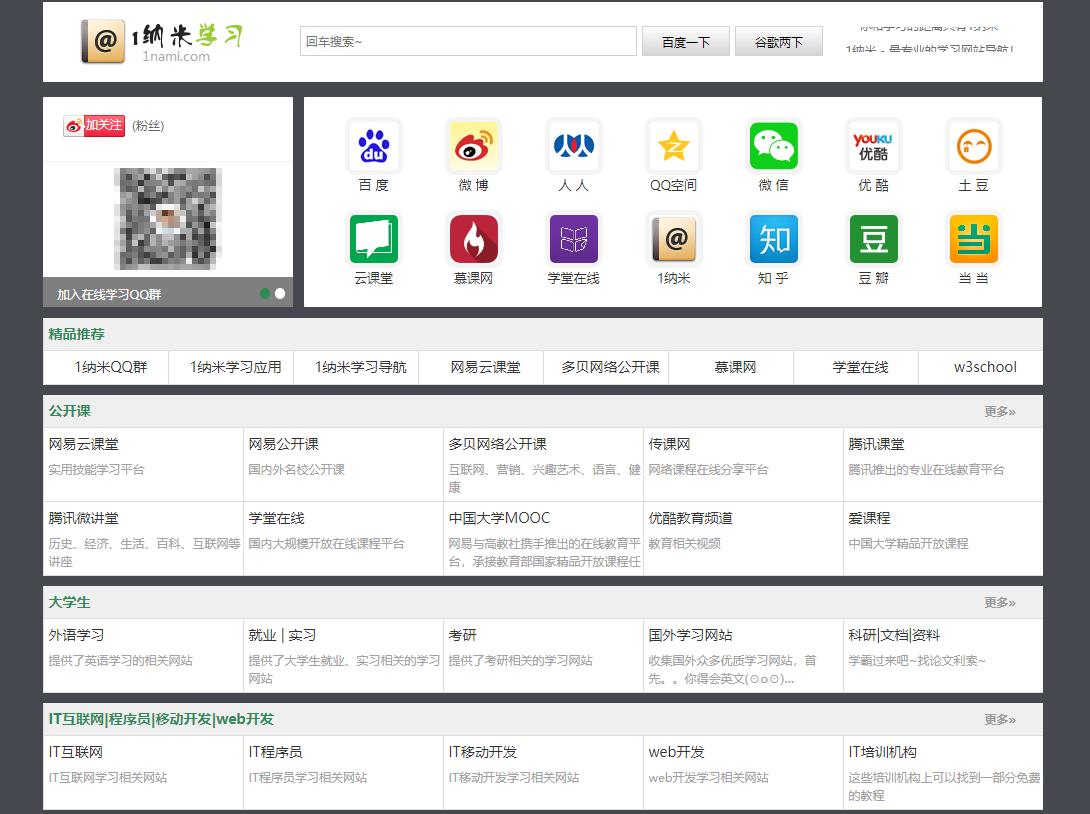Open Baidu from the icon grid
The width and height of the screenshot is (1090, 814).
point(373,145)
